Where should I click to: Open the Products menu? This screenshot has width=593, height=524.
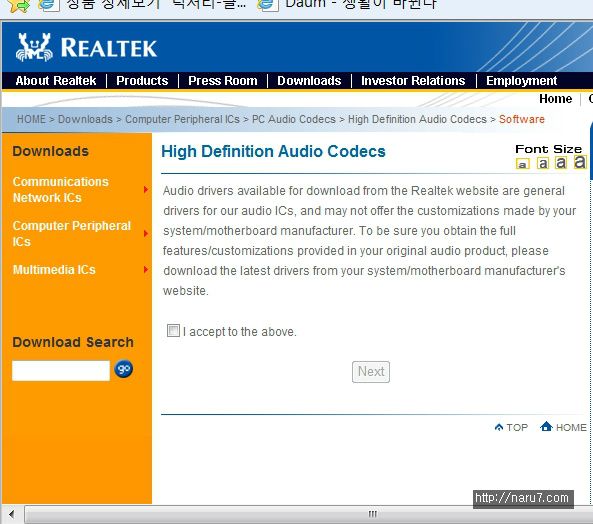point(142,81)
